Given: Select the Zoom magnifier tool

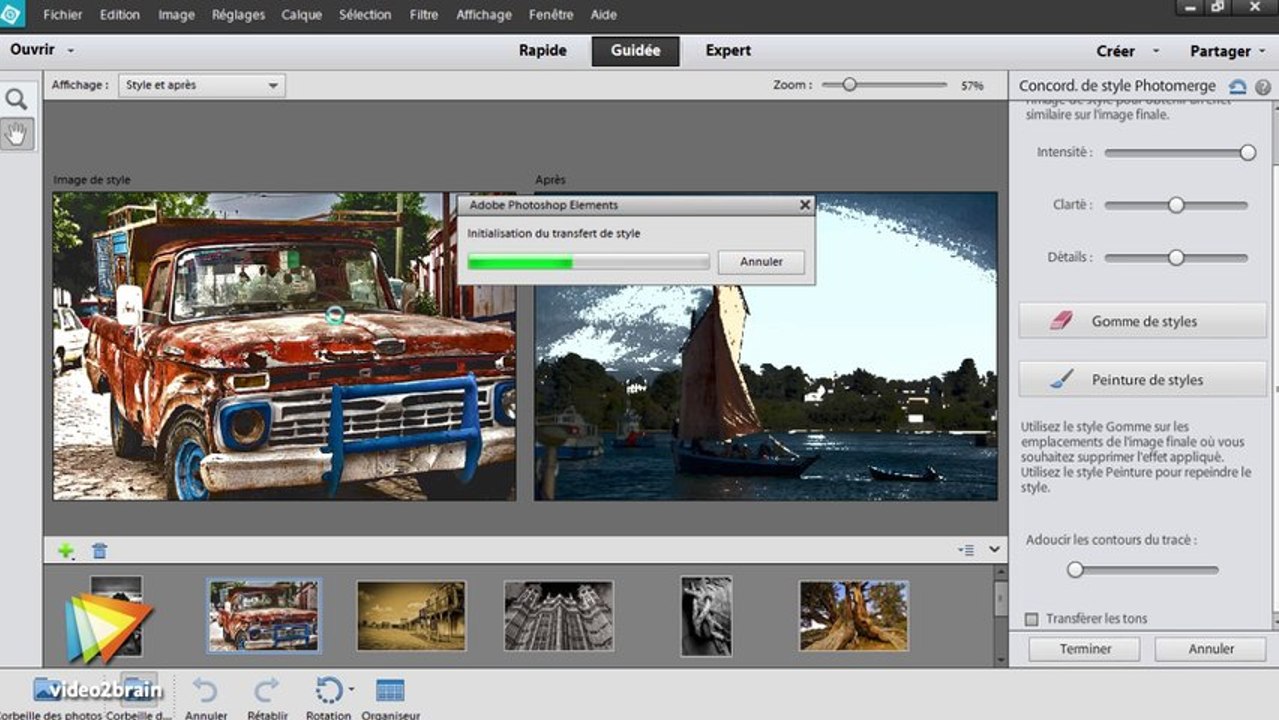Looking at the screenshot, I should pos(16,99).
